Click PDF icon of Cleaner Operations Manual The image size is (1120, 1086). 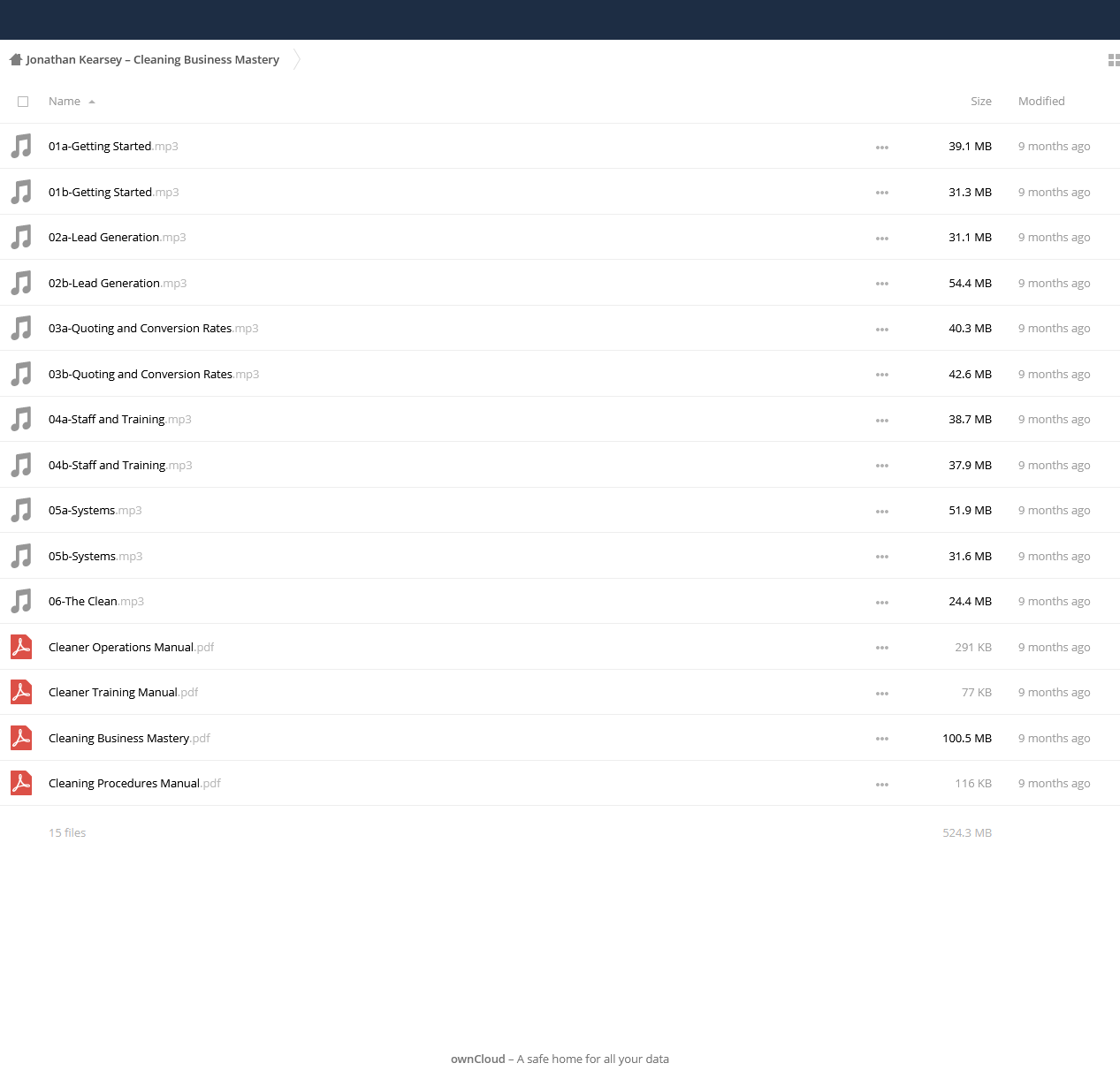tap(21, 647)
